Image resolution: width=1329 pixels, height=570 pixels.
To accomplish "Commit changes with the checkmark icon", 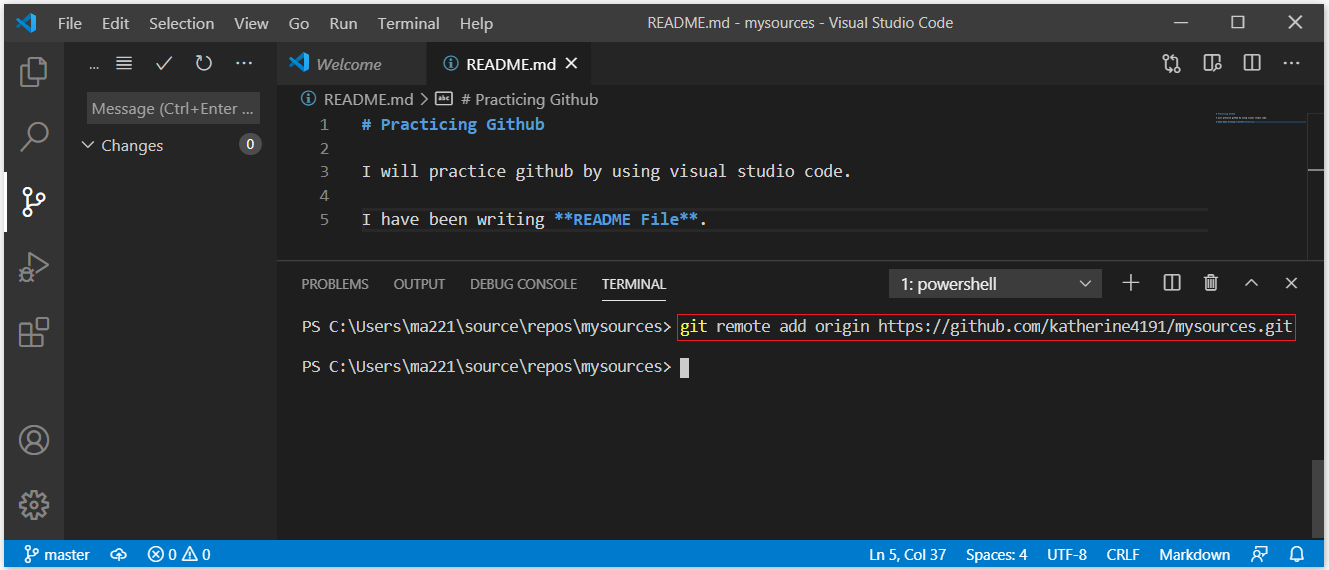I will pyautogui.click(x=164, y=63).
